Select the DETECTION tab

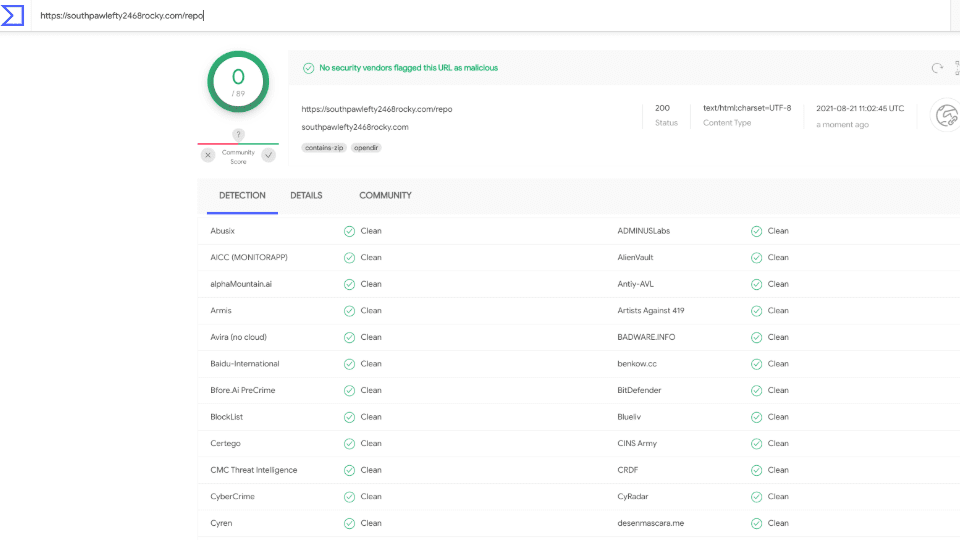click(242, 196)
